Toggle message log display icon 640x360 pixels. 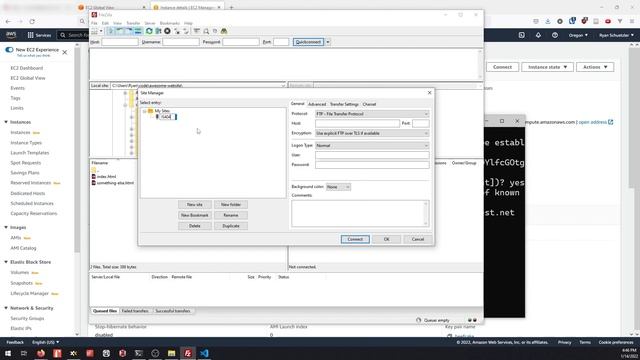(111, 31)
